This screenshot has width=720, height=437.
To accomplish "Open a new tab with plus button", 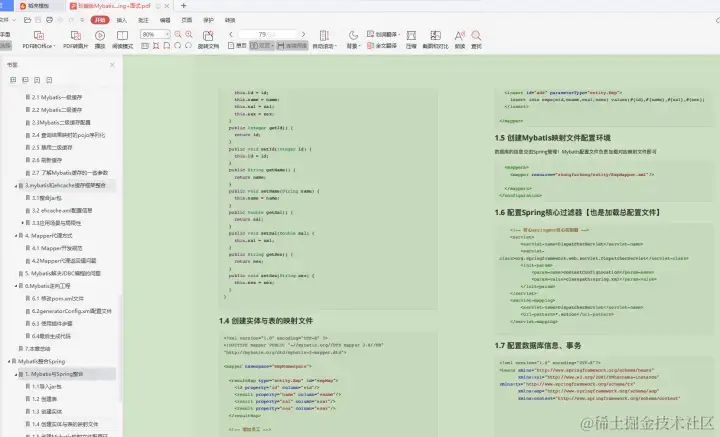I will point(184,6).
